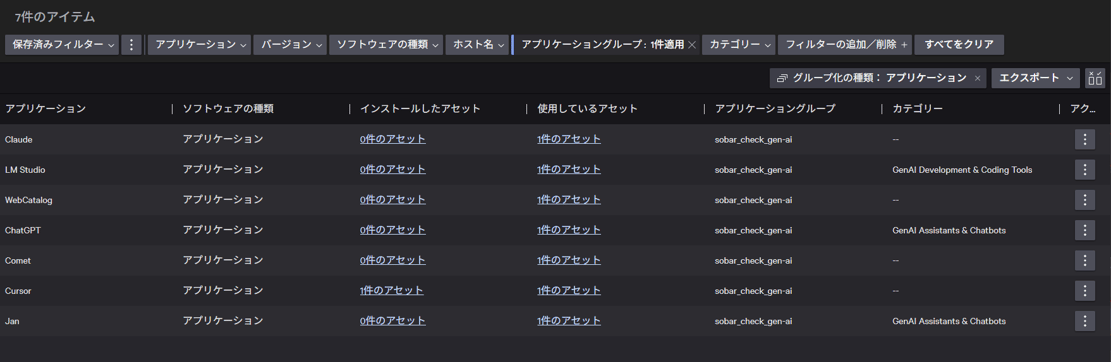Open ChatGPT's in-use assets link
The width and height of the screenshot is (1111, 362).
click(x=569, y=230)
